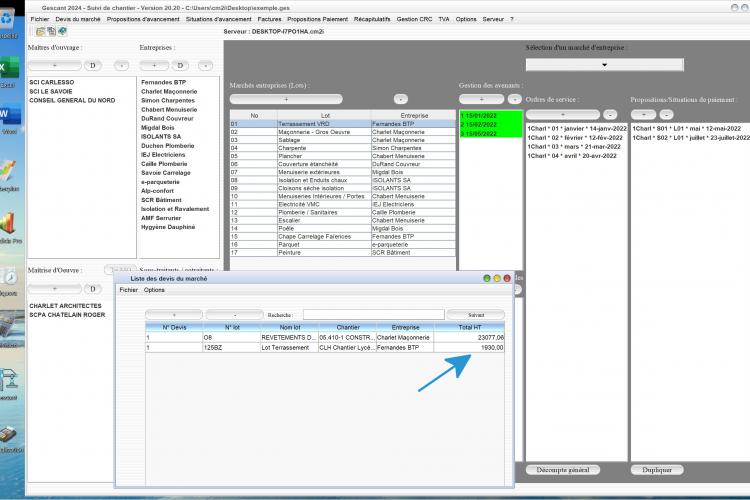Click the blue server icon in the toolbar
Screen dimensions: 750x500
(62, 32)
